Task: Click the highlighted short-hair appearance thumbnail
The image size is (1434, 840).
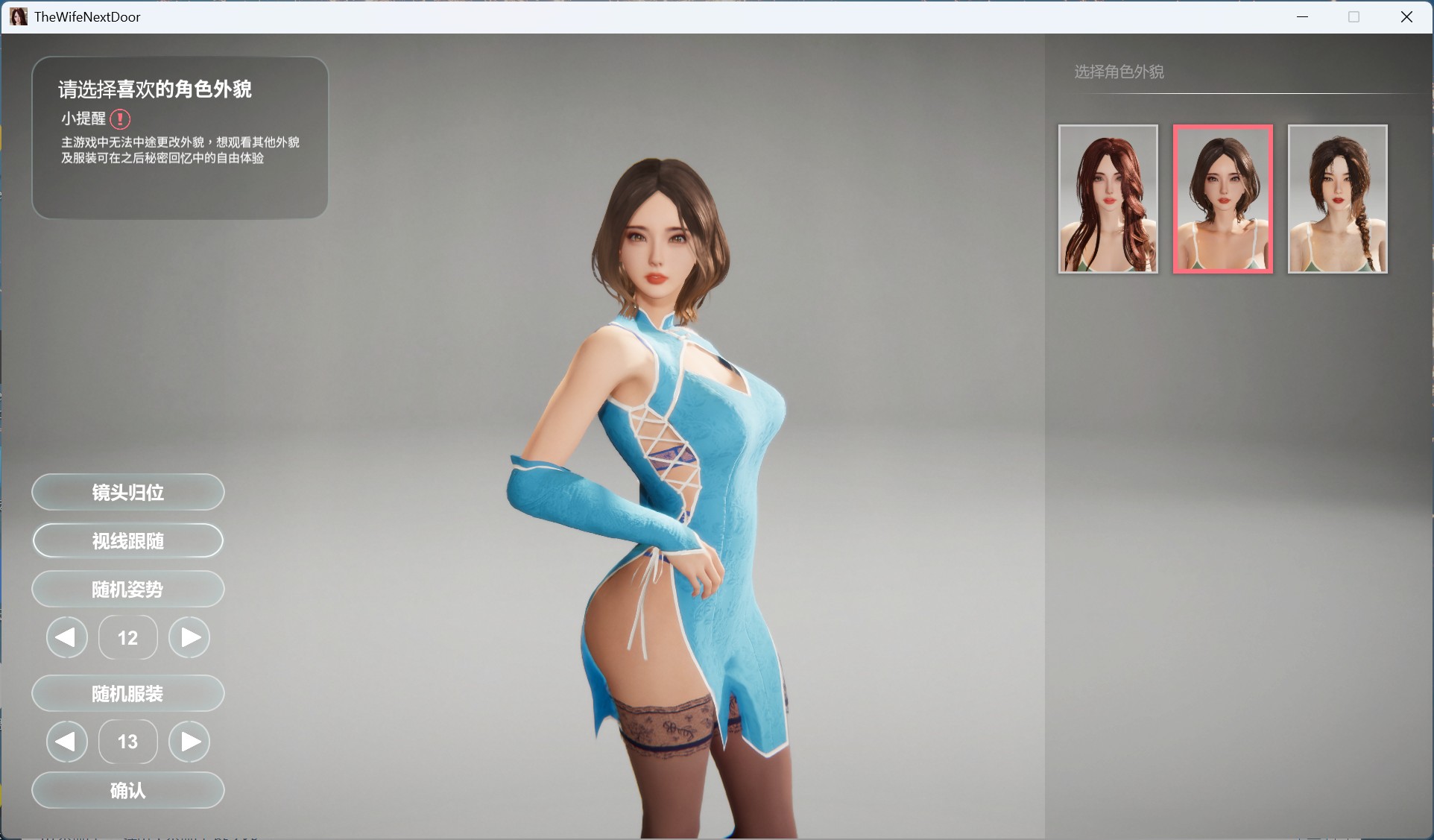Action: pos(1222,199)
